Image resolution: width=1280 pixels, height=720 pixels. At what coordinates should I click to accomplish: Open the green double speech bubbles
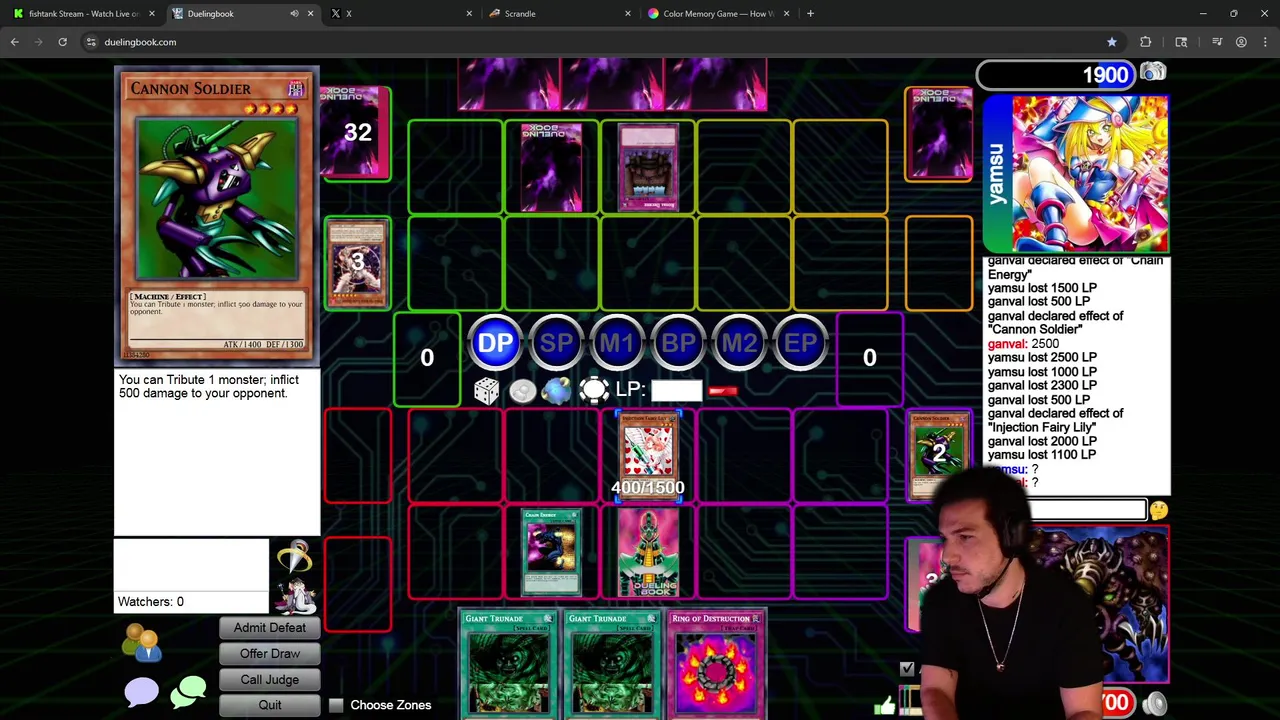[x=188, y=692]
